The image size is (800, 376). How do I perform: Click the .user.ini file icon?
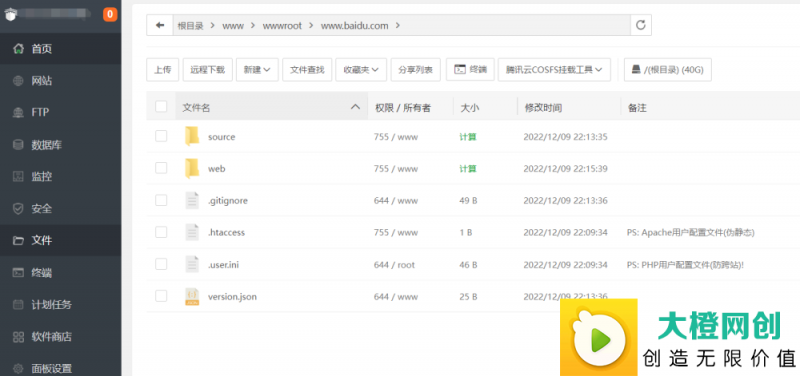[191, 265]
